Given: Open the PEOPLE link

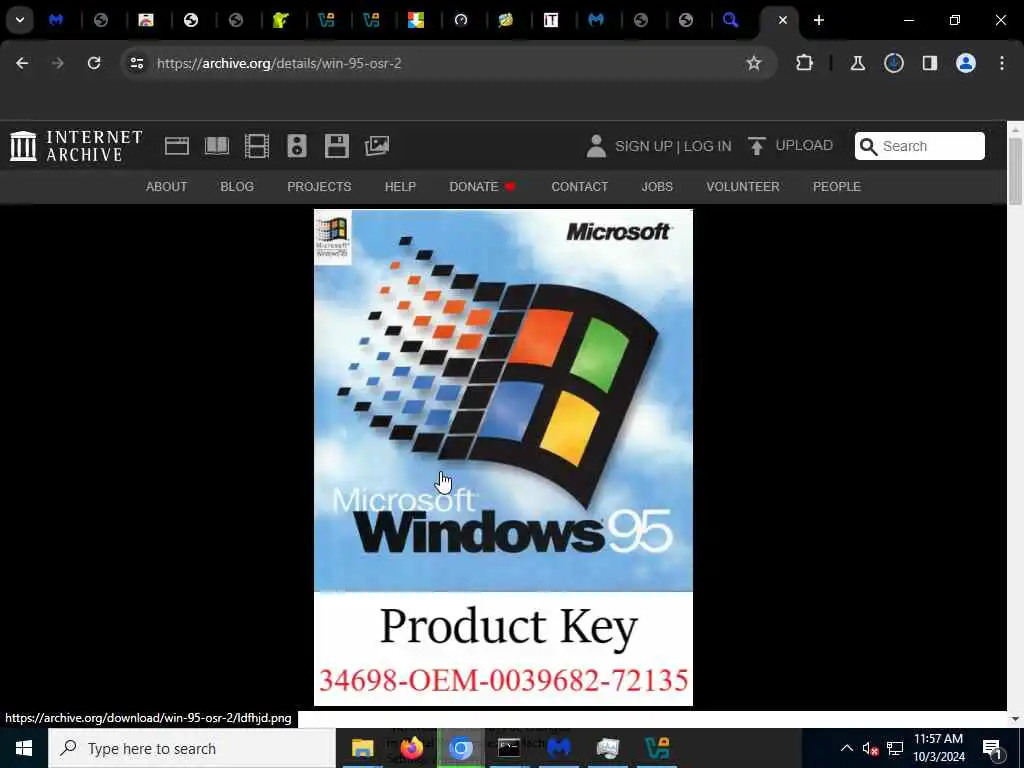Looking at the screenshot, I should point(837,187).
